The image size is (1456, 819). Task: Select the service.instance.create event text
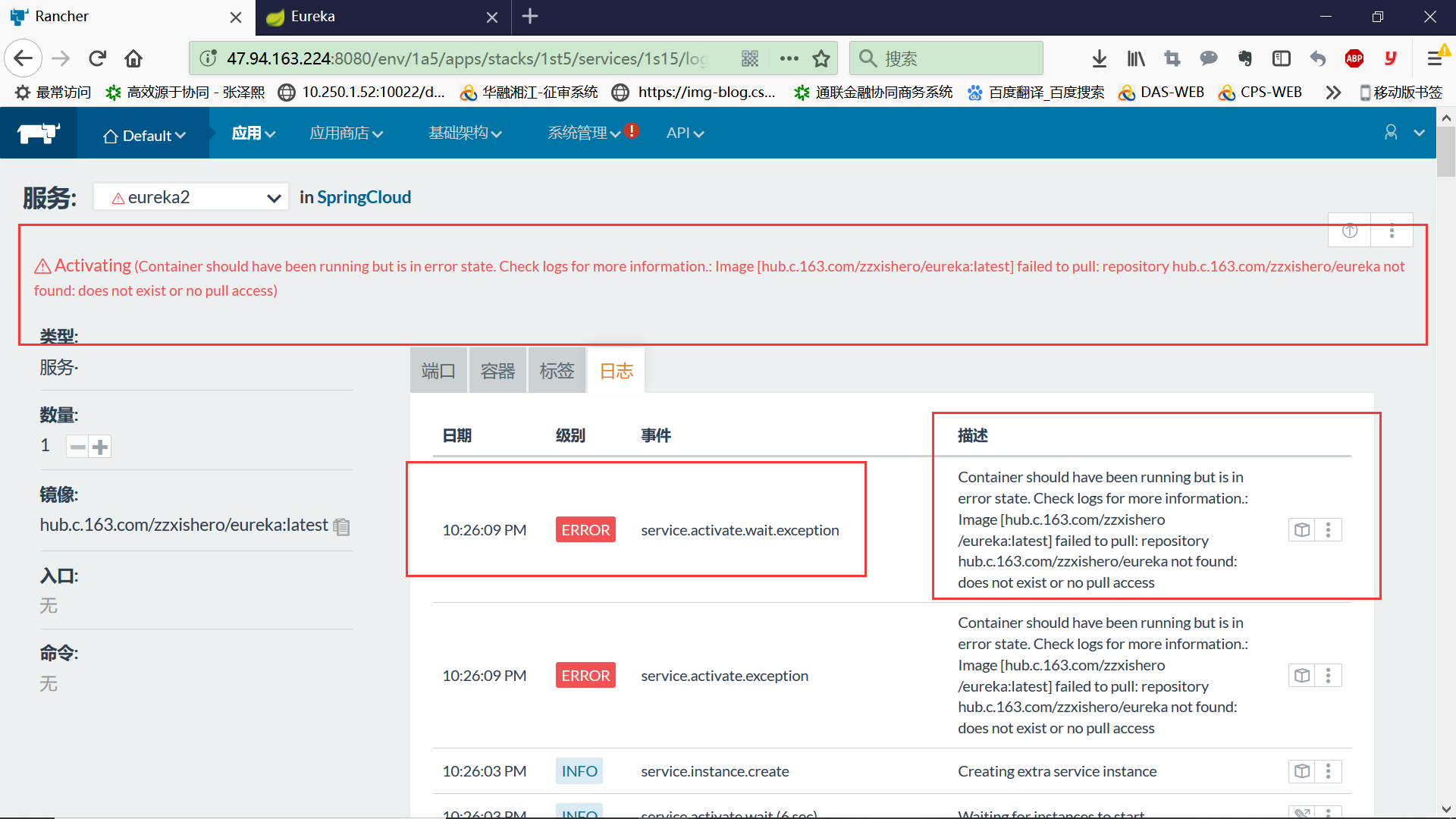(715, 771)
